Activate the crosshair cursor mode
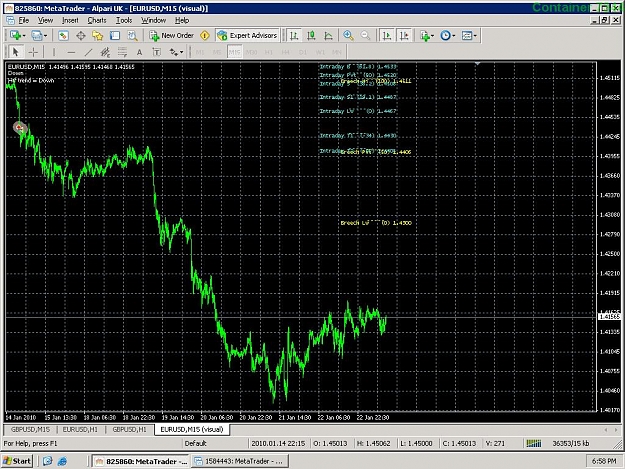Screen dimensions: 625x469 (x=33, y=52)
